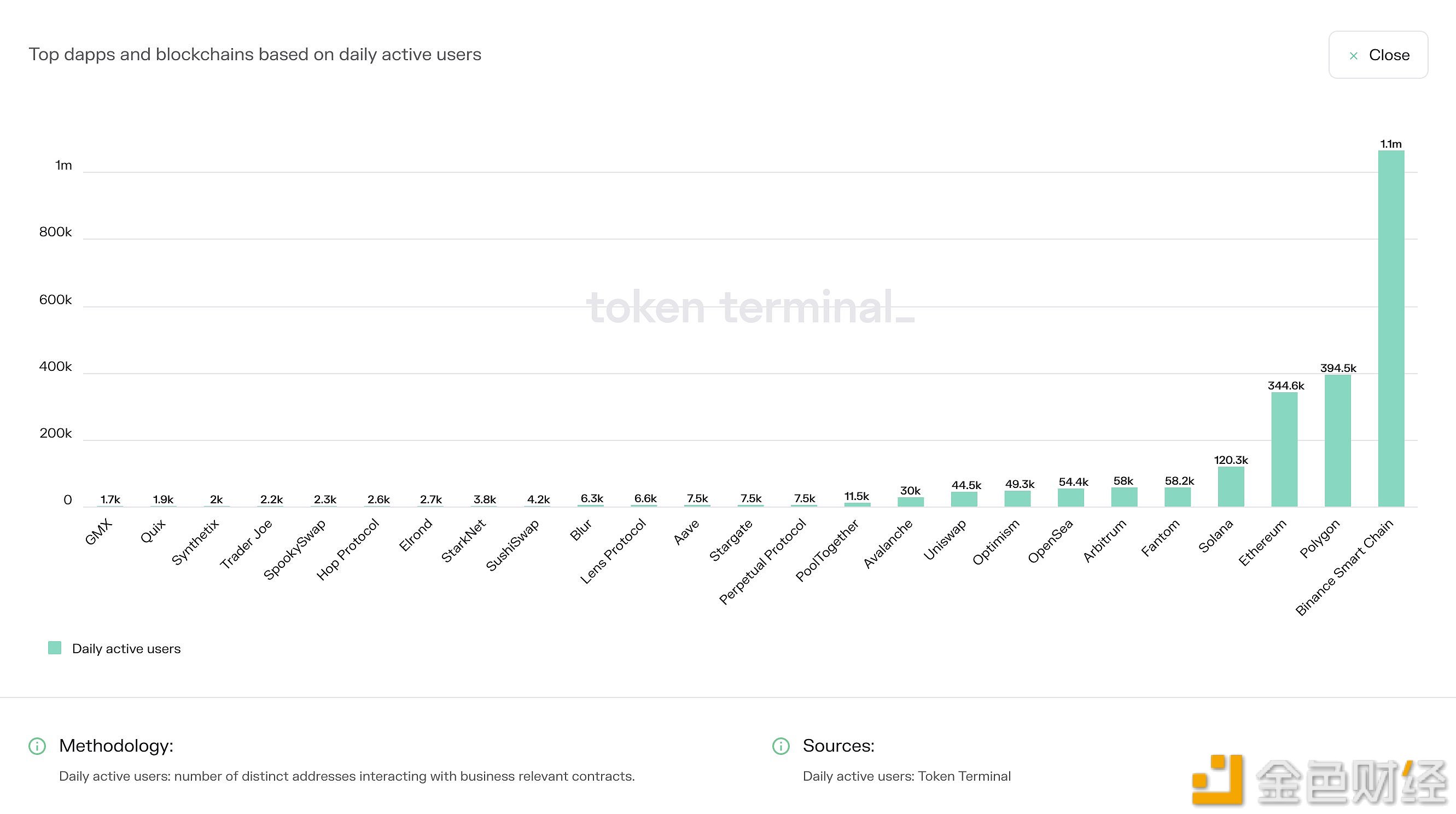Toggle the Daily active users legend swatch
Screen dimensions: 1456x814
pyautogui.click(x=55, y=648)
